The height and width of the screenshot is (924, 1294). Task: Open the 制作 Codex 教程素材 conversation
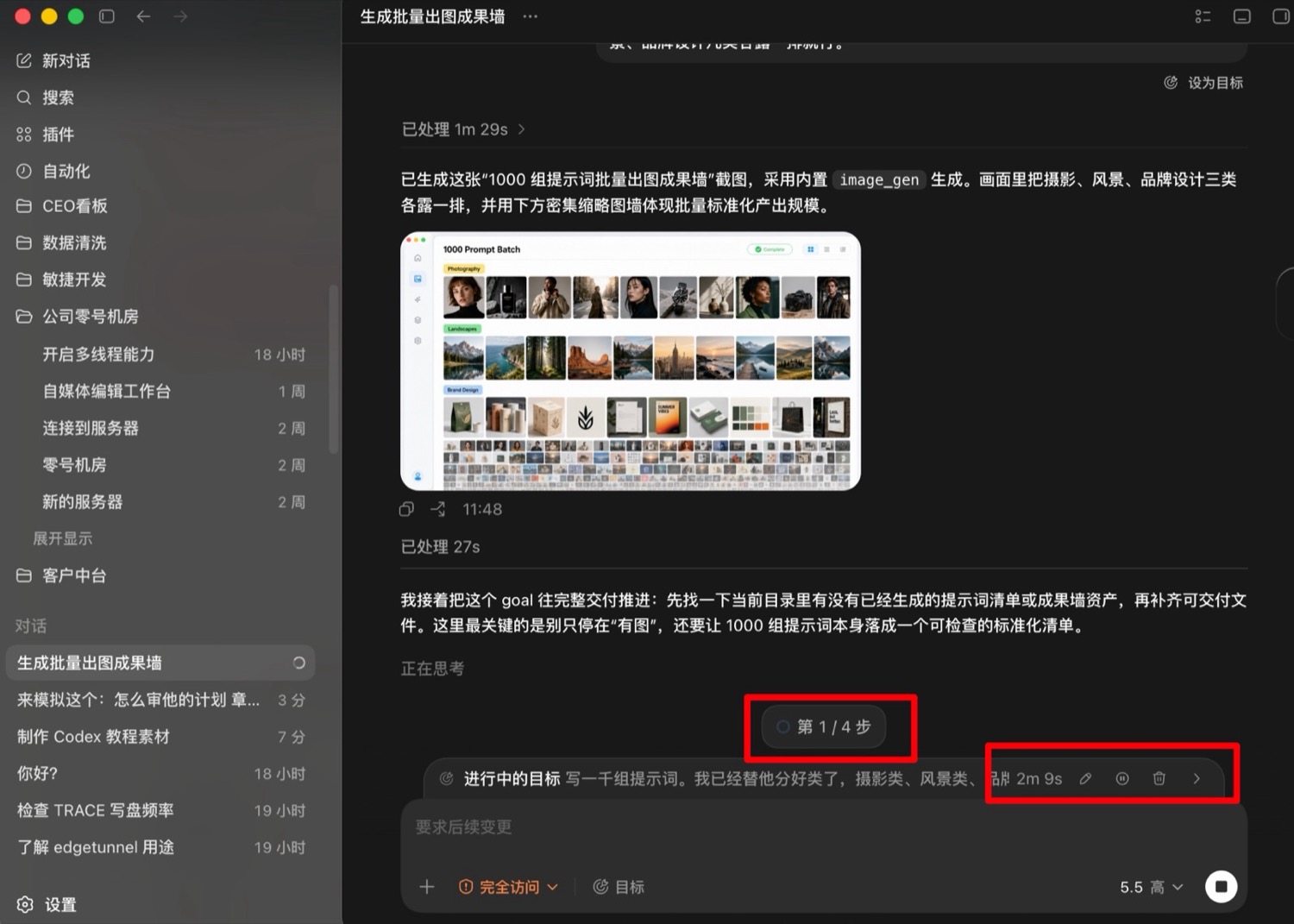pos(160,737)
